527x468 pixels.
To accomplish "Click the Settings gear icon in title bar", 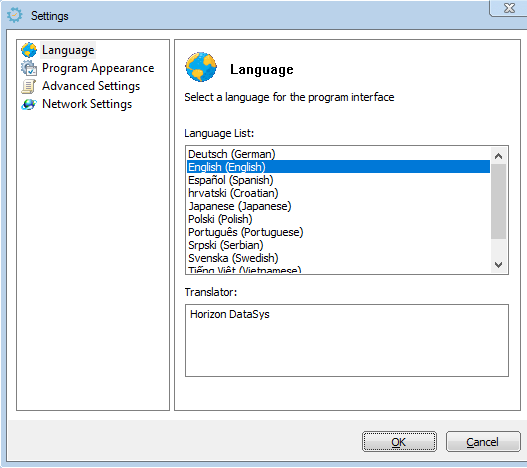I will 15,15.
